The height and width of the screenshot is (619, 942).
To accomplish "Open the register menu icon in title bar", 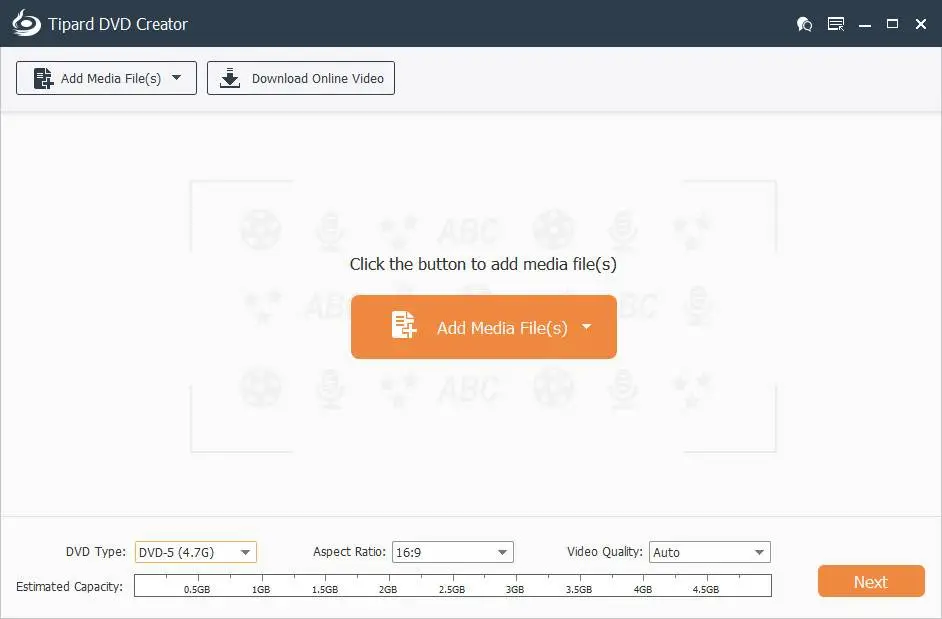I will click(836, 24).
